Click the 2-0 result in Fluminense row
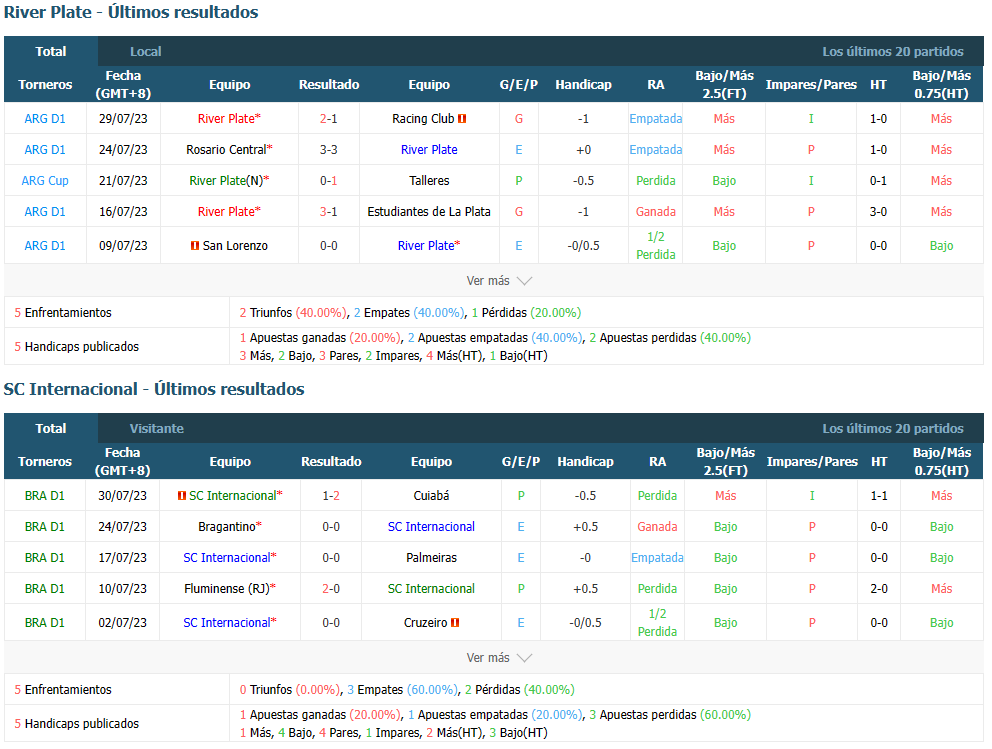 pos(331,589)
